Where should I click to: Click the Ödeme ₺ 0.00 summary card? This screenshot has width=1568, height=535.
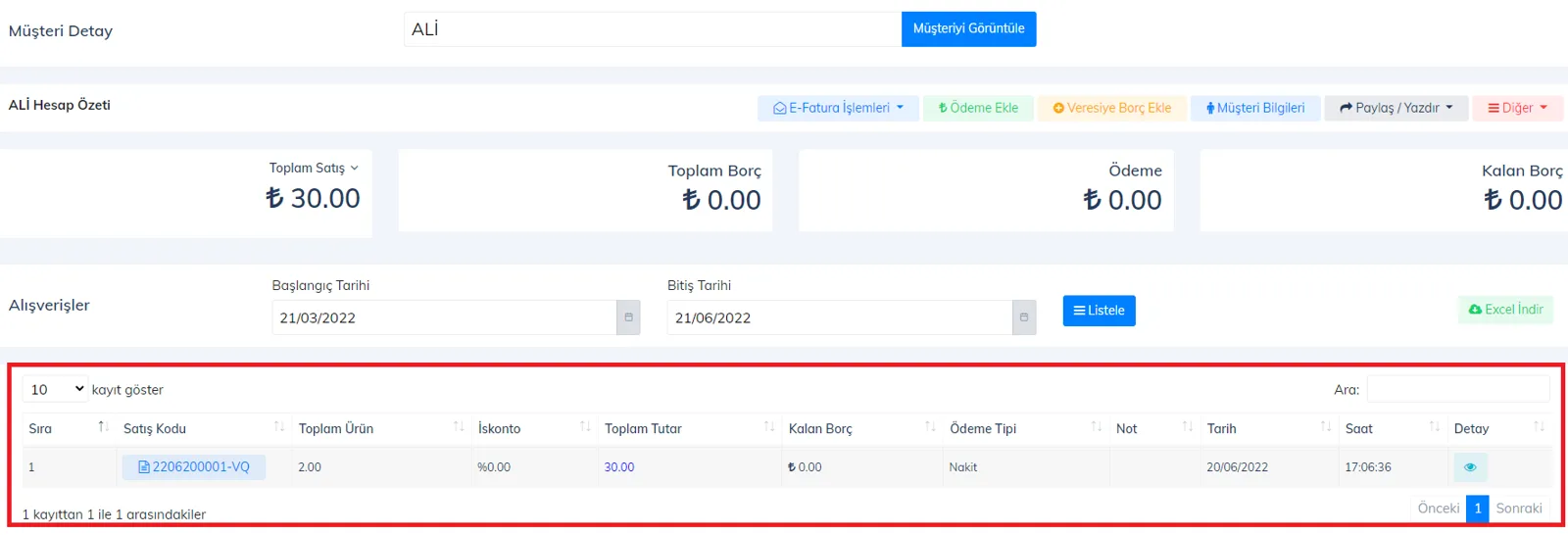pyautogui.click(x=986, y=190)
